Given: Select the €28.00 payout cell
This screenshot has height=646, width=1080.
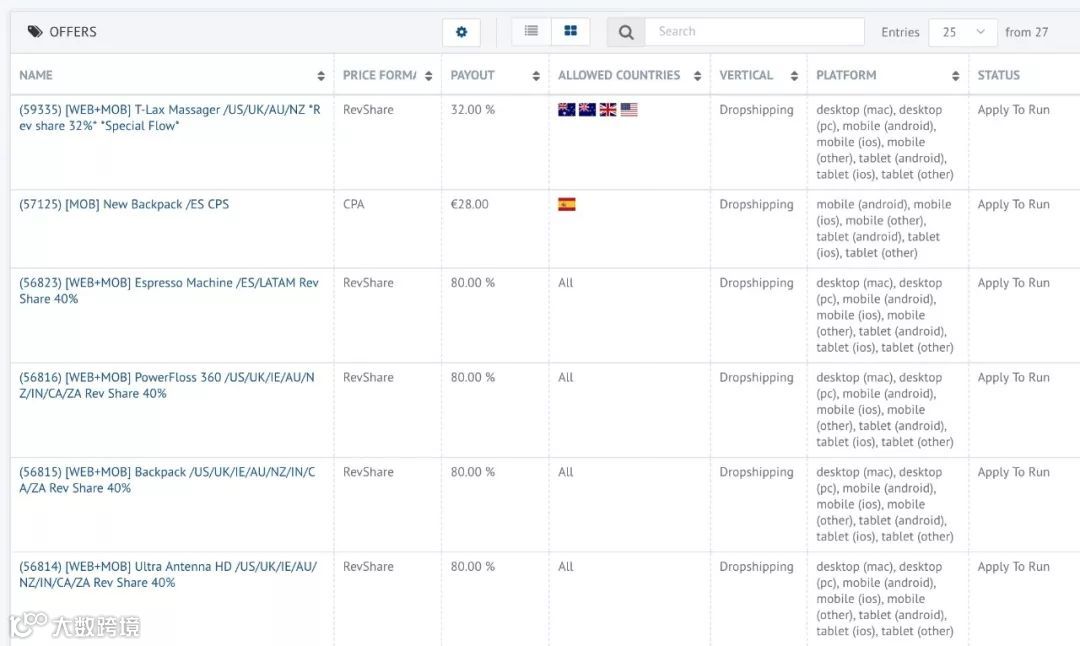Looking at the screenshot, I should [470, 205].
